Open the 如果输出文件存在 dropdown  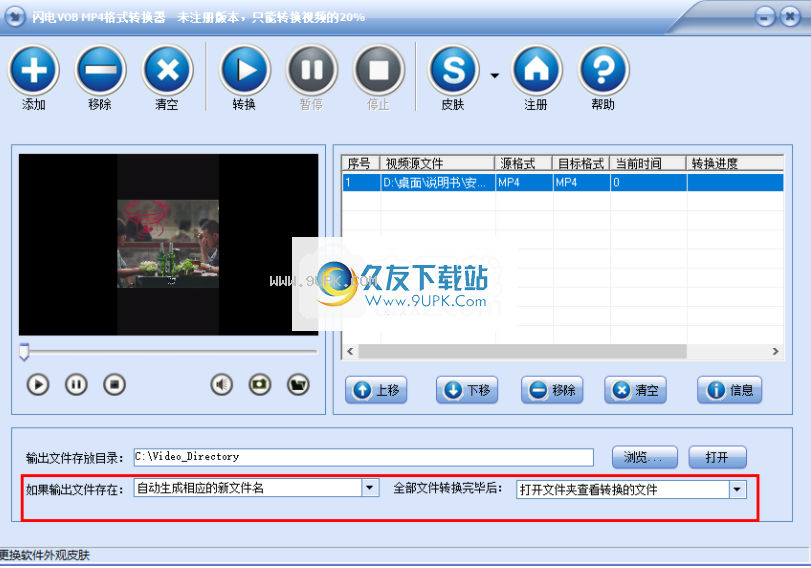point(370,488)
